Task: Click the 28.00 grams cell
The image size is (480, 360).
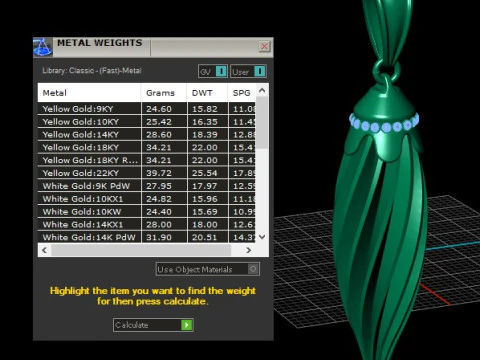Action: pos(164,224)
